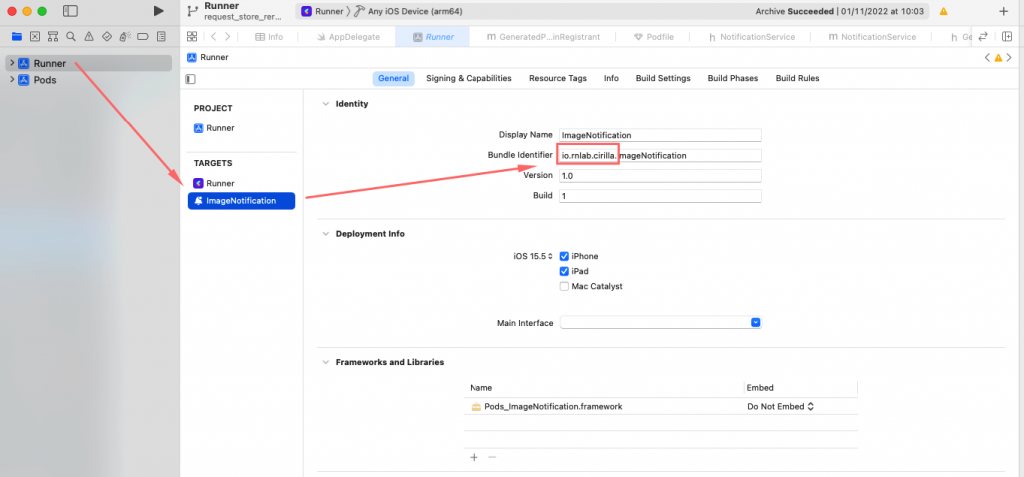Click the Embed column header
Image resolution: width=1024 pixels, height=477 pixels.
click(x=760, y=388)
